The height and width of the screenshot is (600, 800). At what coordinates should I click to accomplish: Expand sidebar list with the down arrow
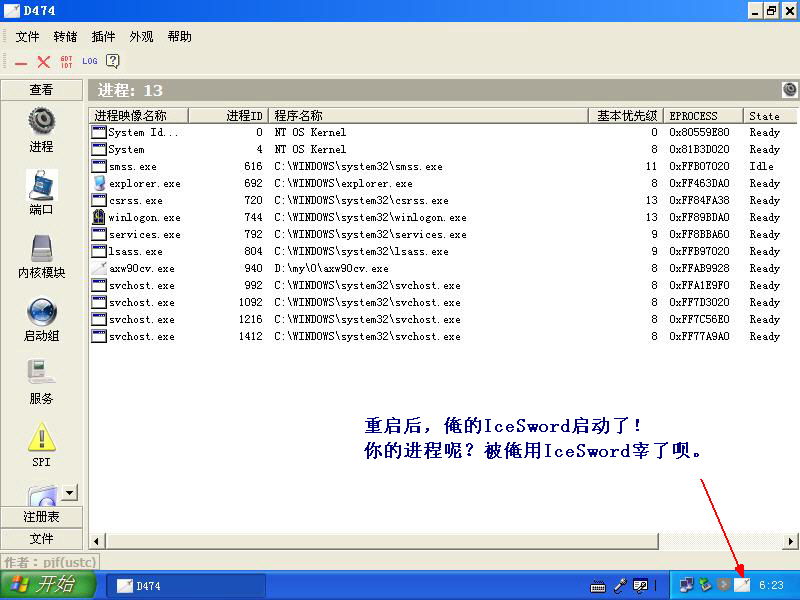click(x=69, y=492)
